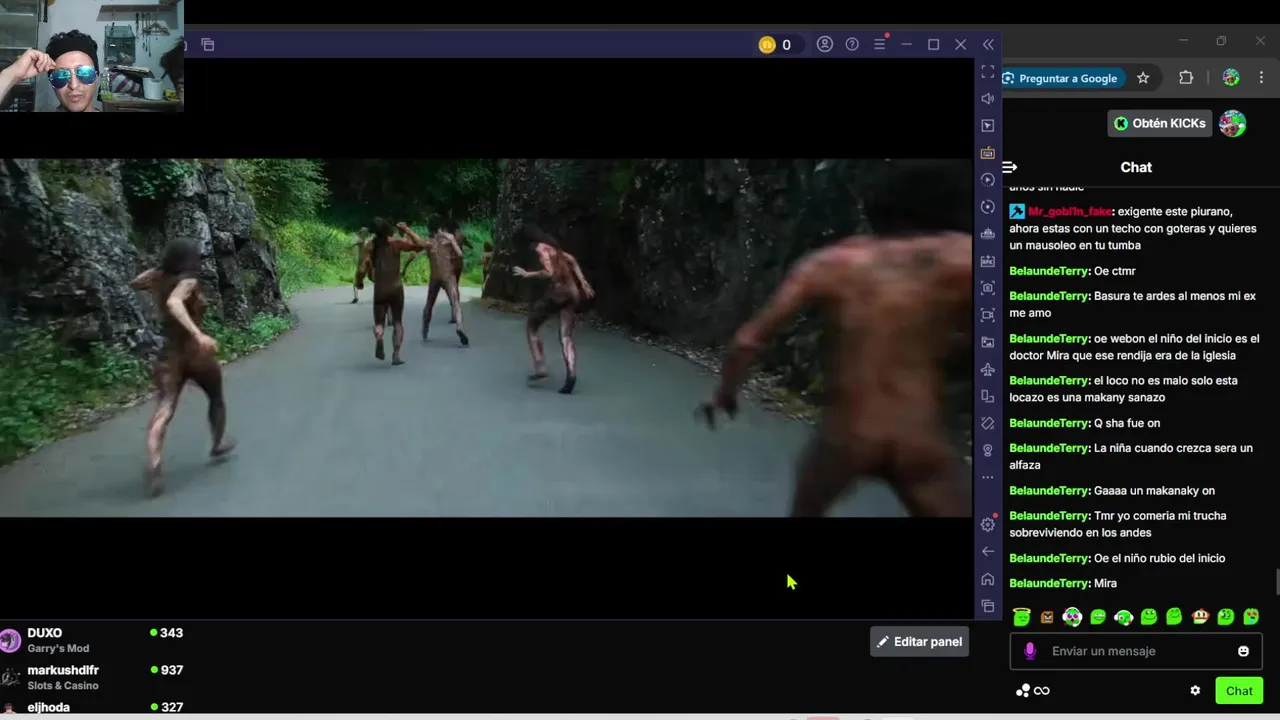Click the streamer webcam overlay thumbnail
1280x720 pixels.
(92, 55)
